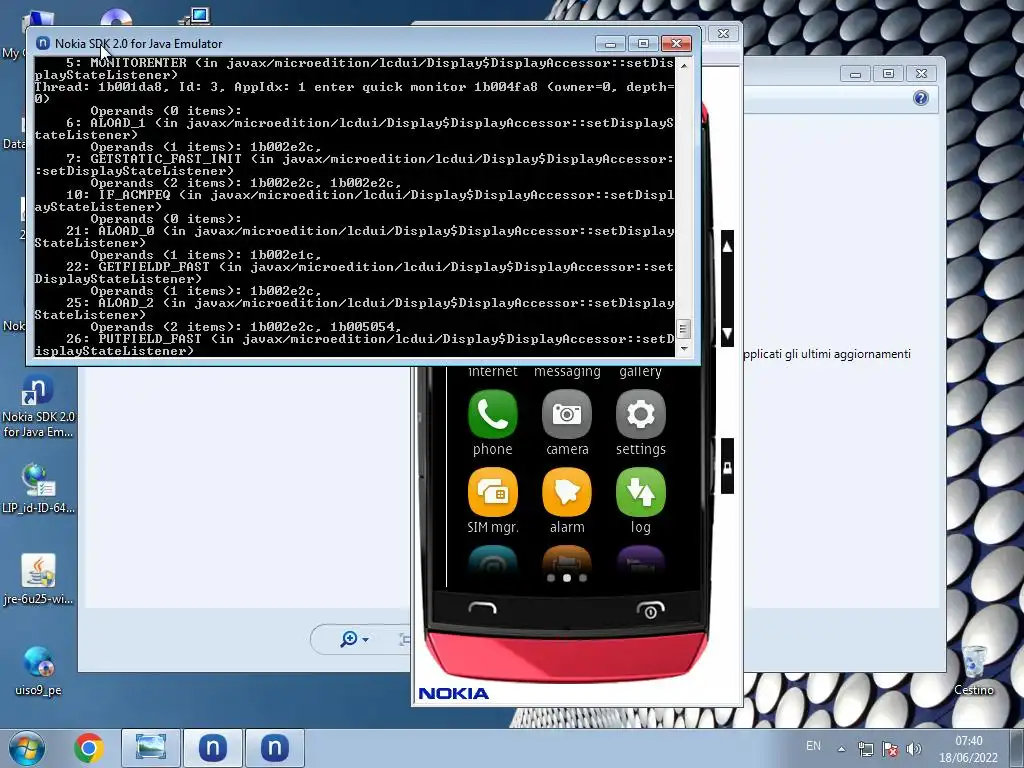
Task: Click the Windows Start button
Action: pos(26,748)
